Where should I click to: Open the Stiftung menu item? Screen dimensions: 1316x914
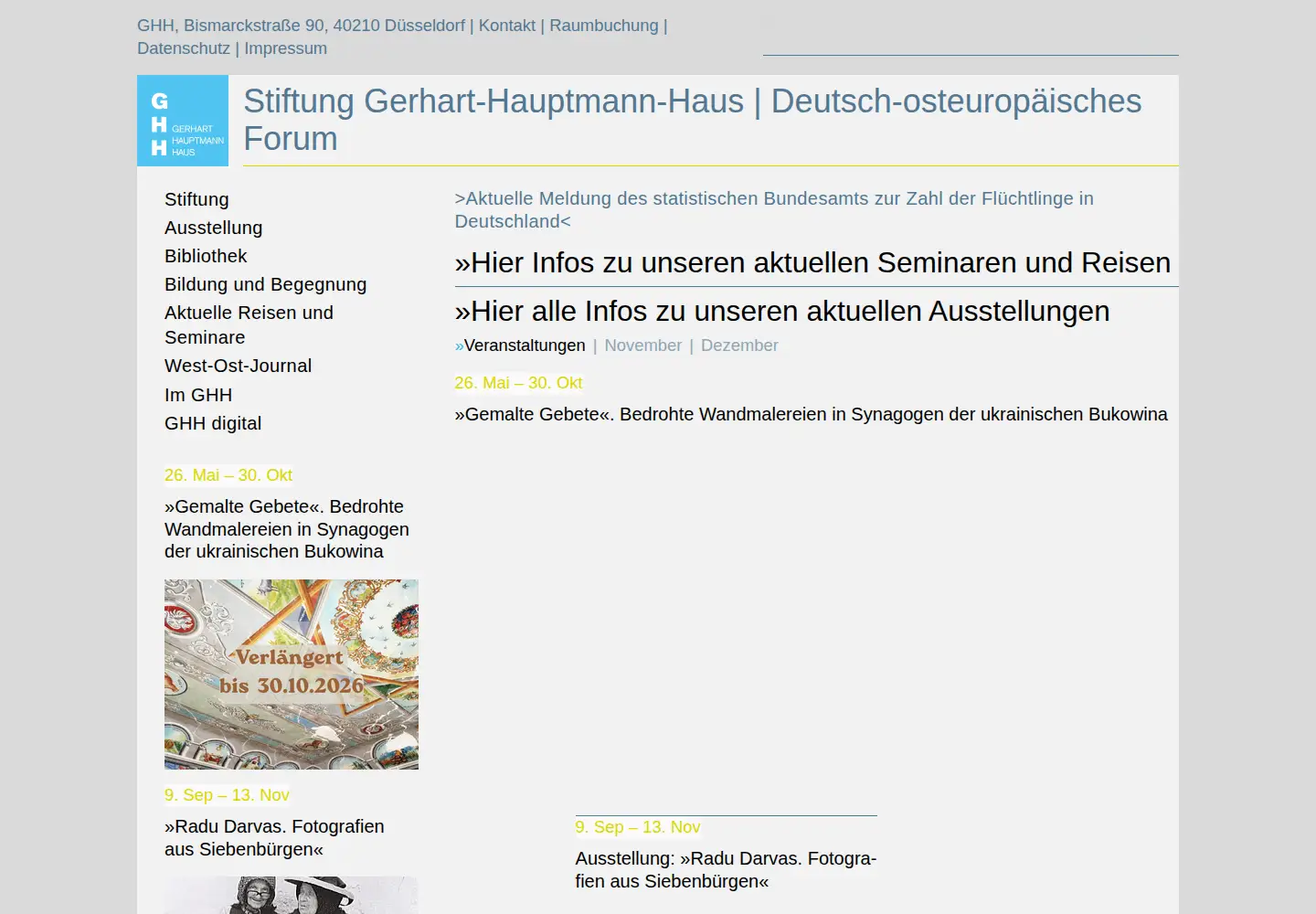pos(196,199)
